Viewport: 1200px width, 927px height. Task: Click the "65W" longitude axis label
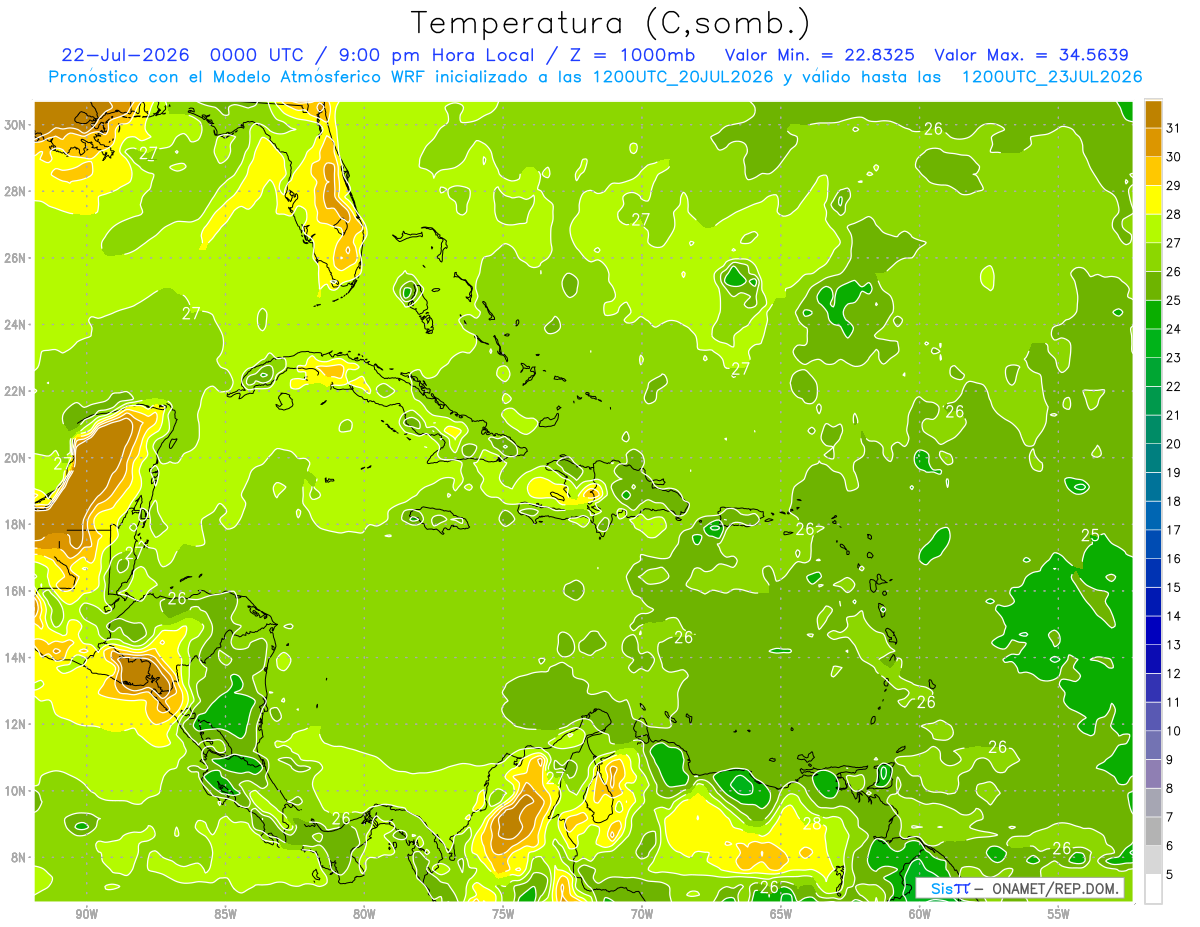tap(781, 914)
